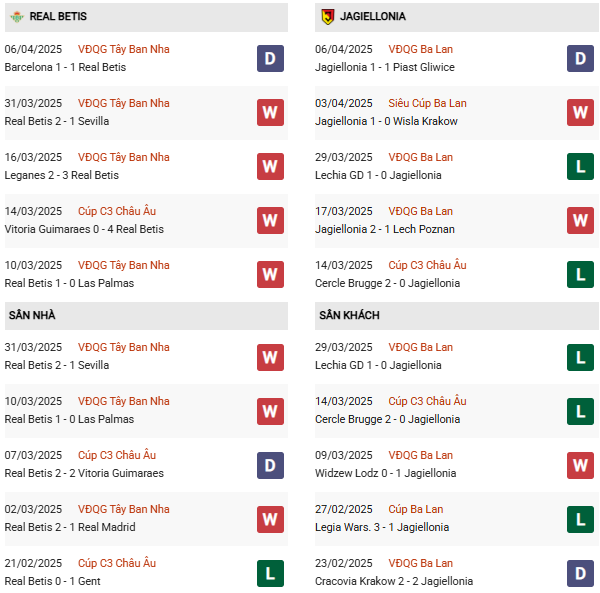Select the SÂN NHÀ section header

[x=32, y=315]
